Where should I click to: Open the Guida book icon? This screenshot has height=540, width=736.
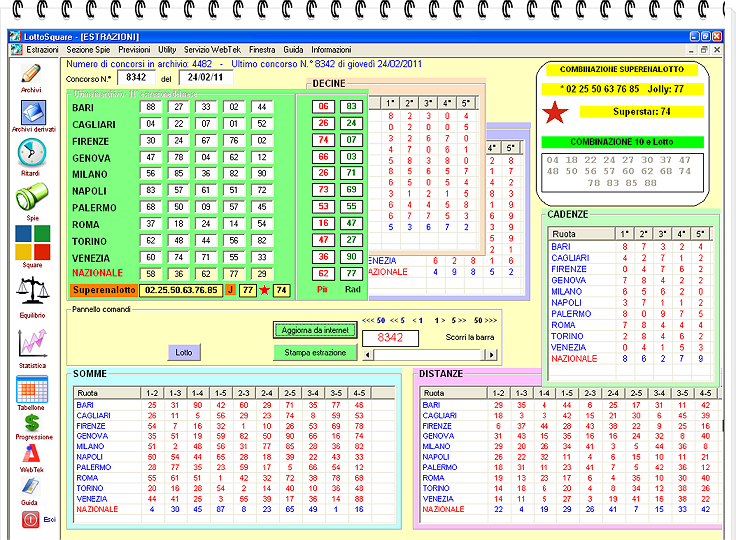[31, 486]
